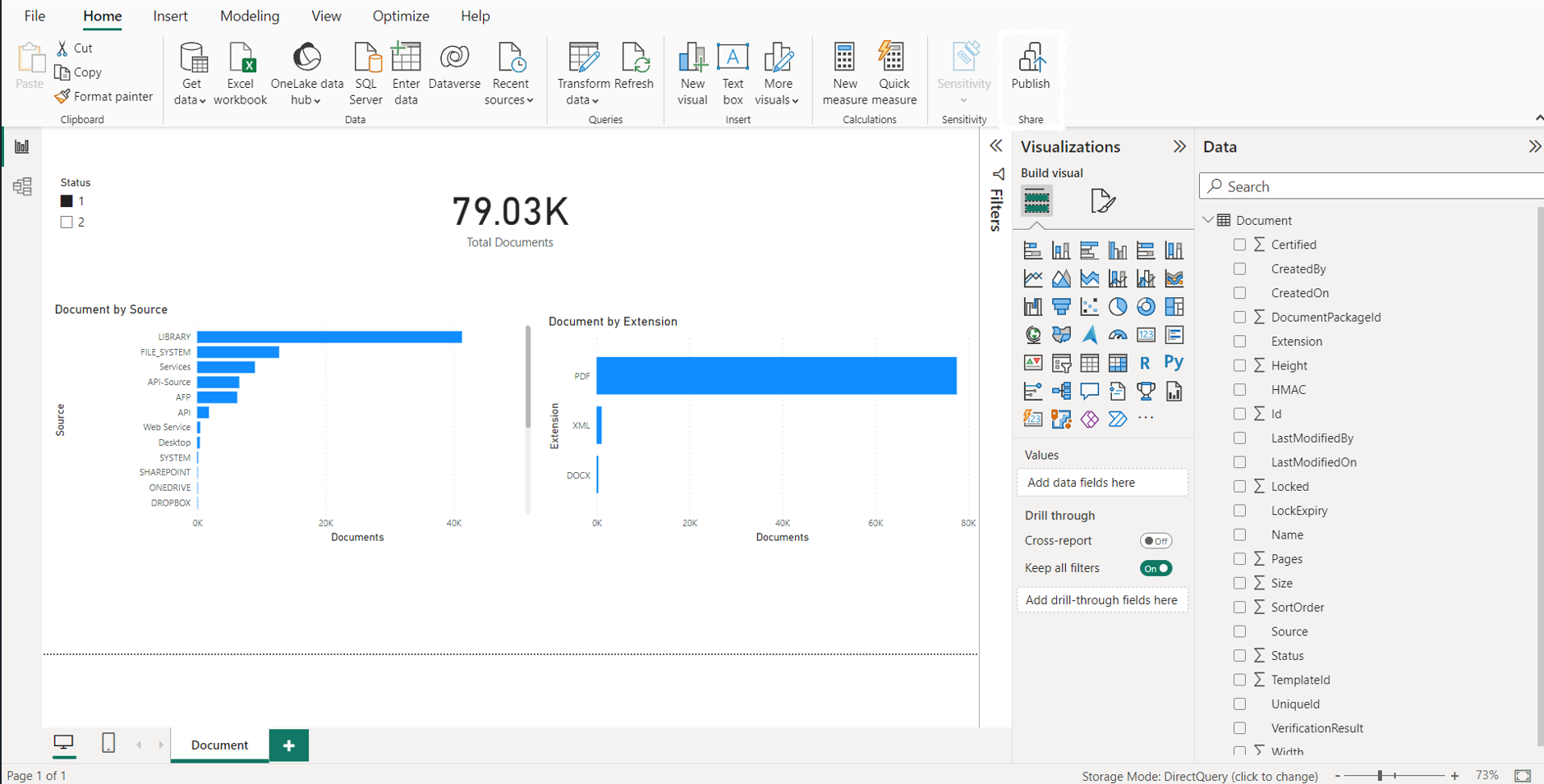Select the KPI visual
This screenshot has height=784, width=1544.
click(1033, 363)
